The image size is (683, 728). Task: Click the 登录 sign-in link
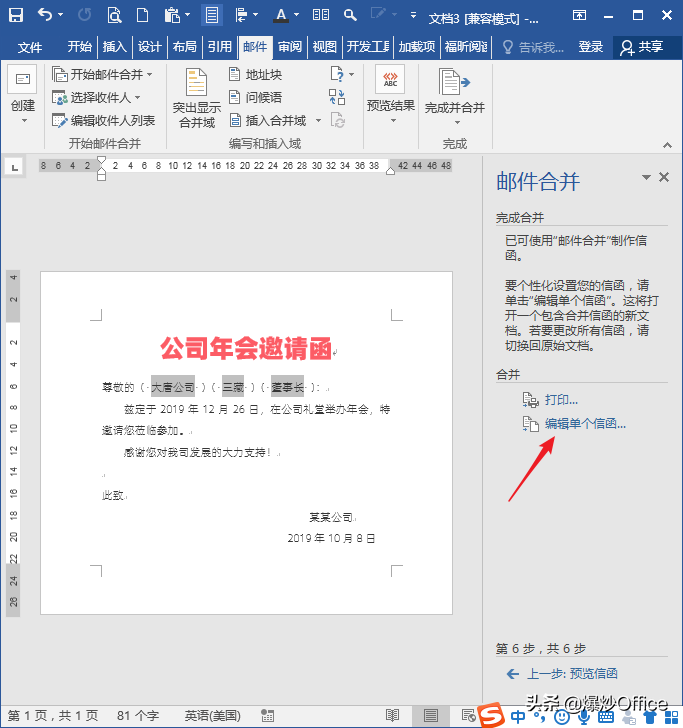click(x=591, y=47)
